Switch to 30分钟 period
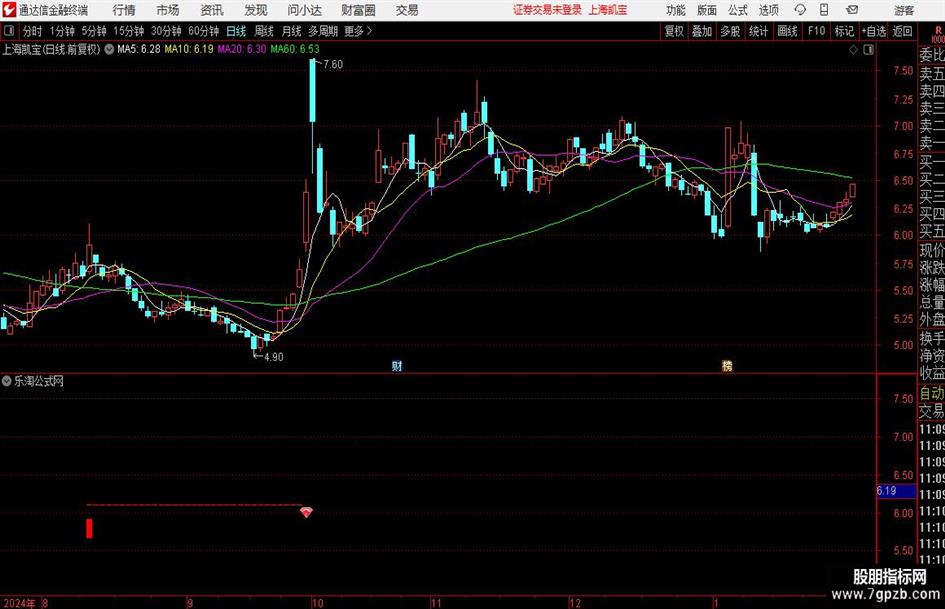945x609 pixels. click(166, 31)
